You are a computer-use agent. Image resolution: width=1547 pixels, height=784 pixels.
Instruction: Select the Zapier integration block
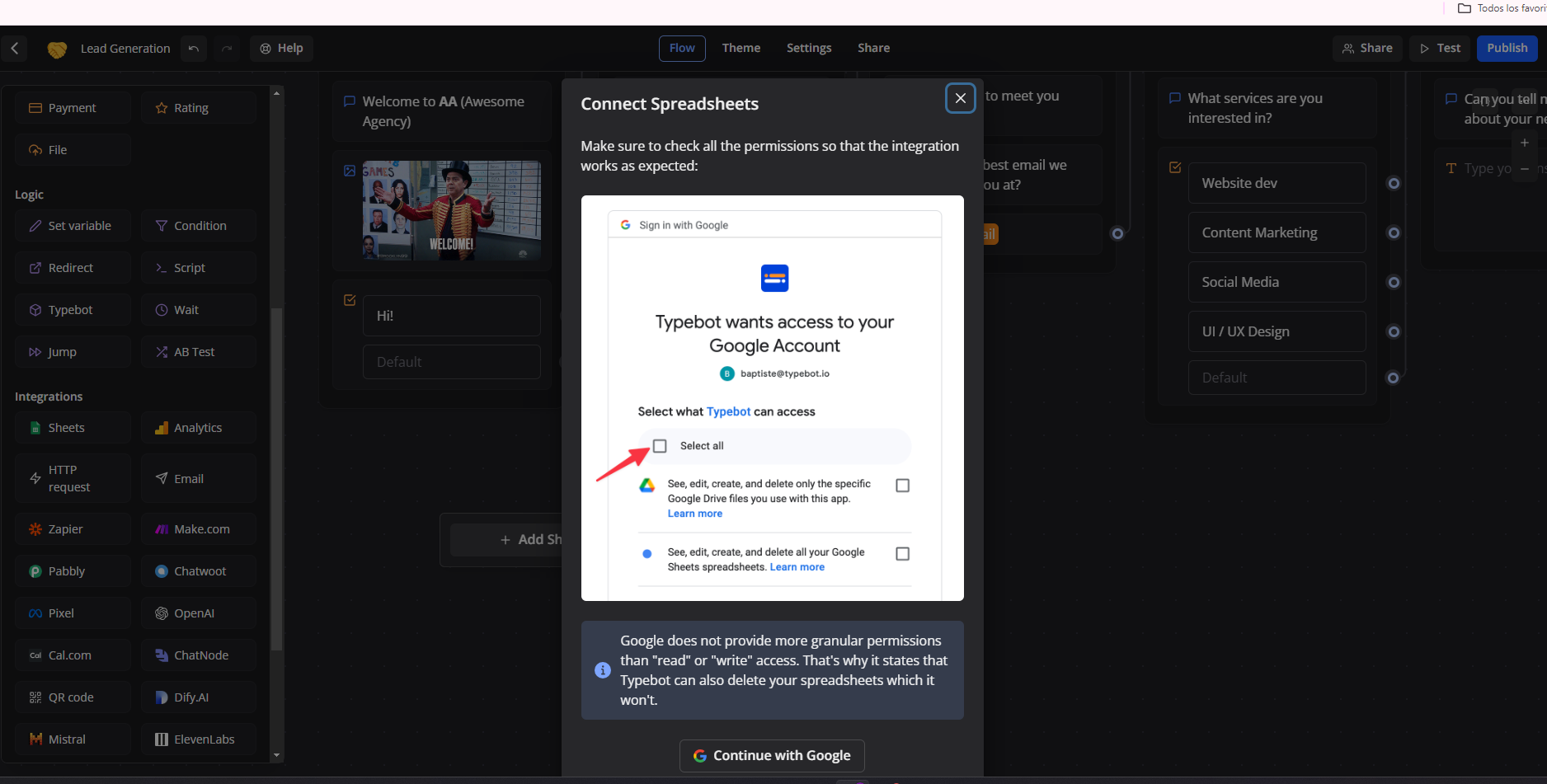73,529
